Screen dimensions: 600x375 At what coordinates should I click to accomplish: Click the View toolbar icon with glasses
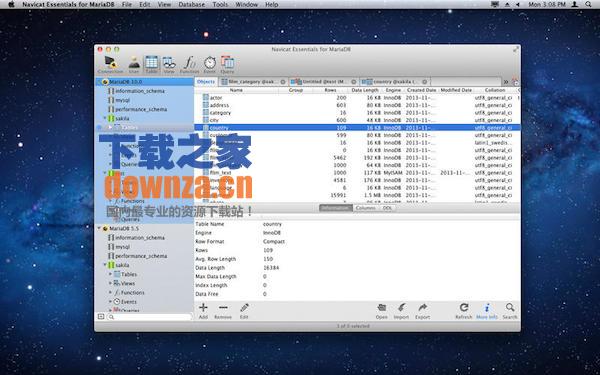click(x=169, y=65)
